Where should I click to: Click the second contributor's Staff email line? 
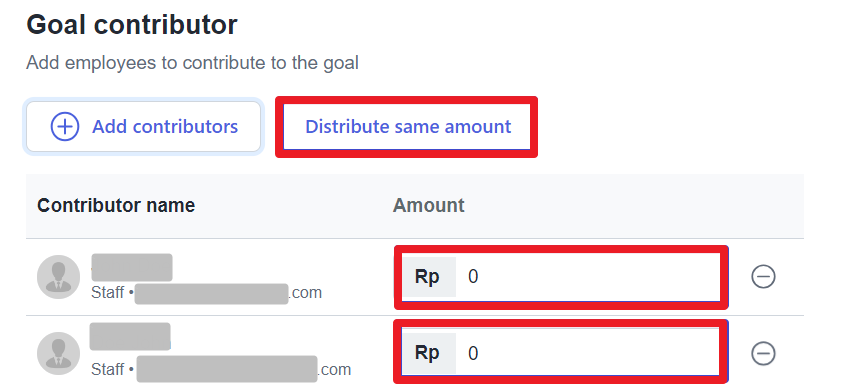tap(221, 369)
